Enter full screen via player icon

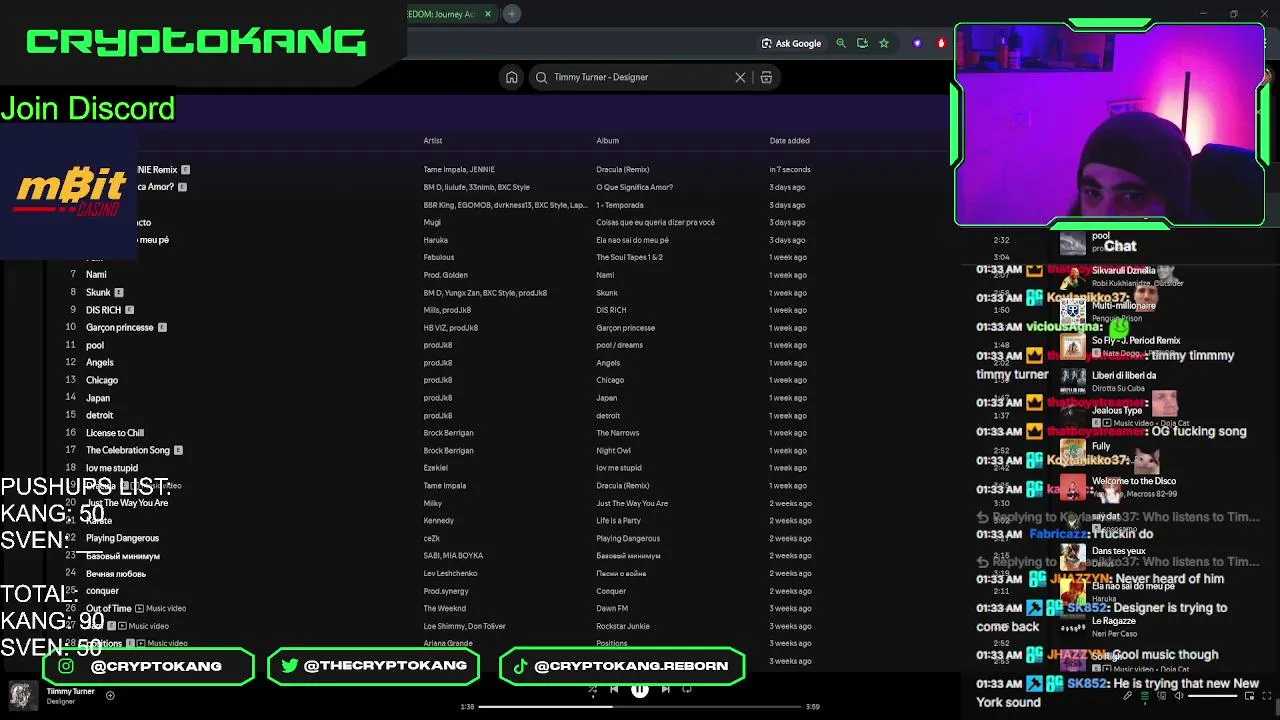tap(1268, 696)
